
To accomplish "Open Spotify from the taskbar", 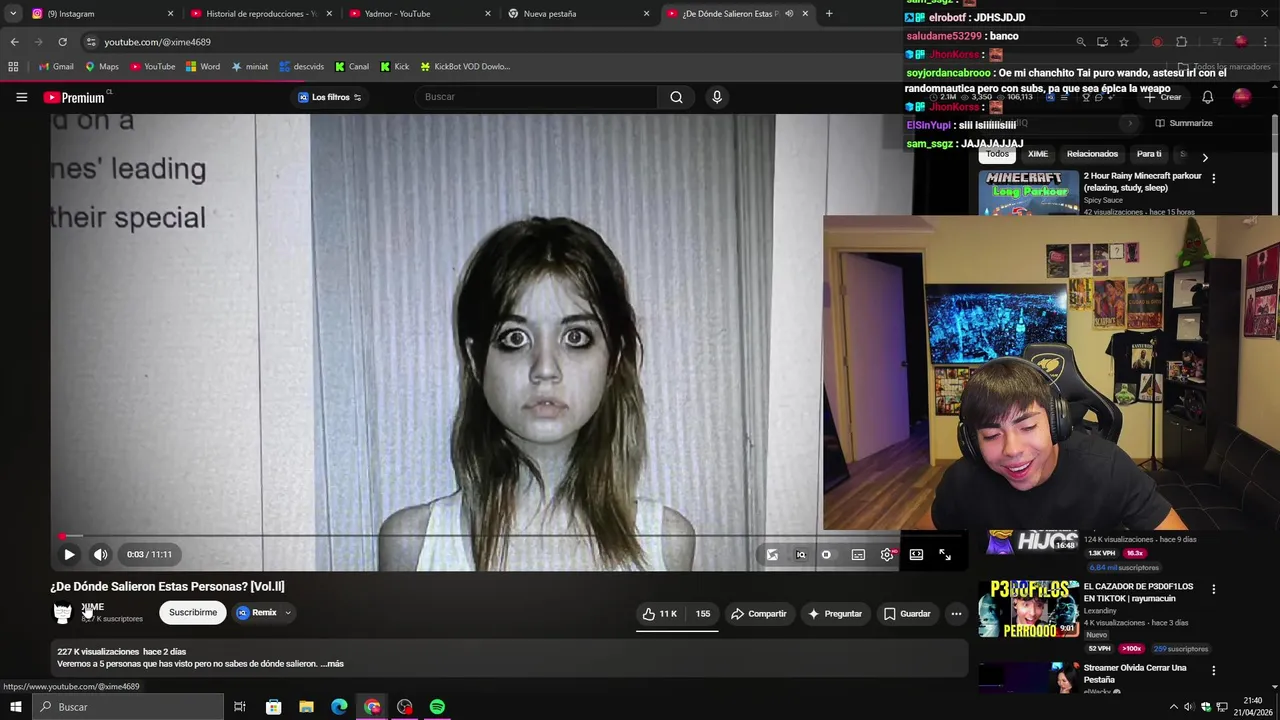I will tap(437, 707).
